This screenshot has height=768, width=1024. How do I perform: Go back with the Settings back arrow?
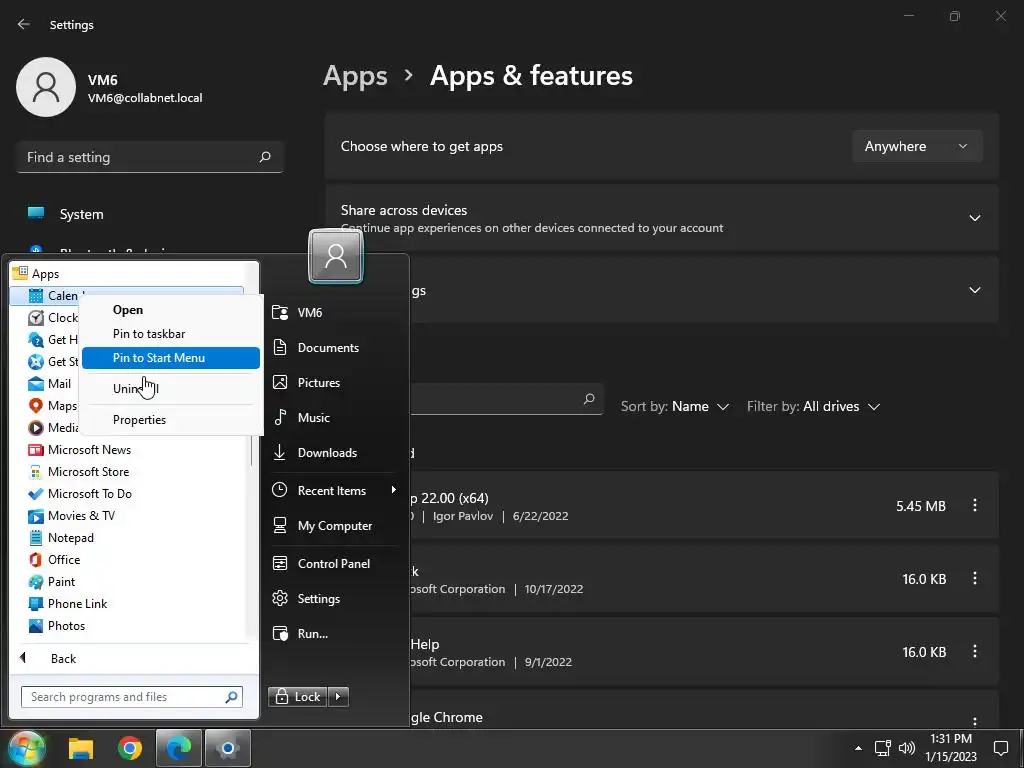(x=24, y=25)
